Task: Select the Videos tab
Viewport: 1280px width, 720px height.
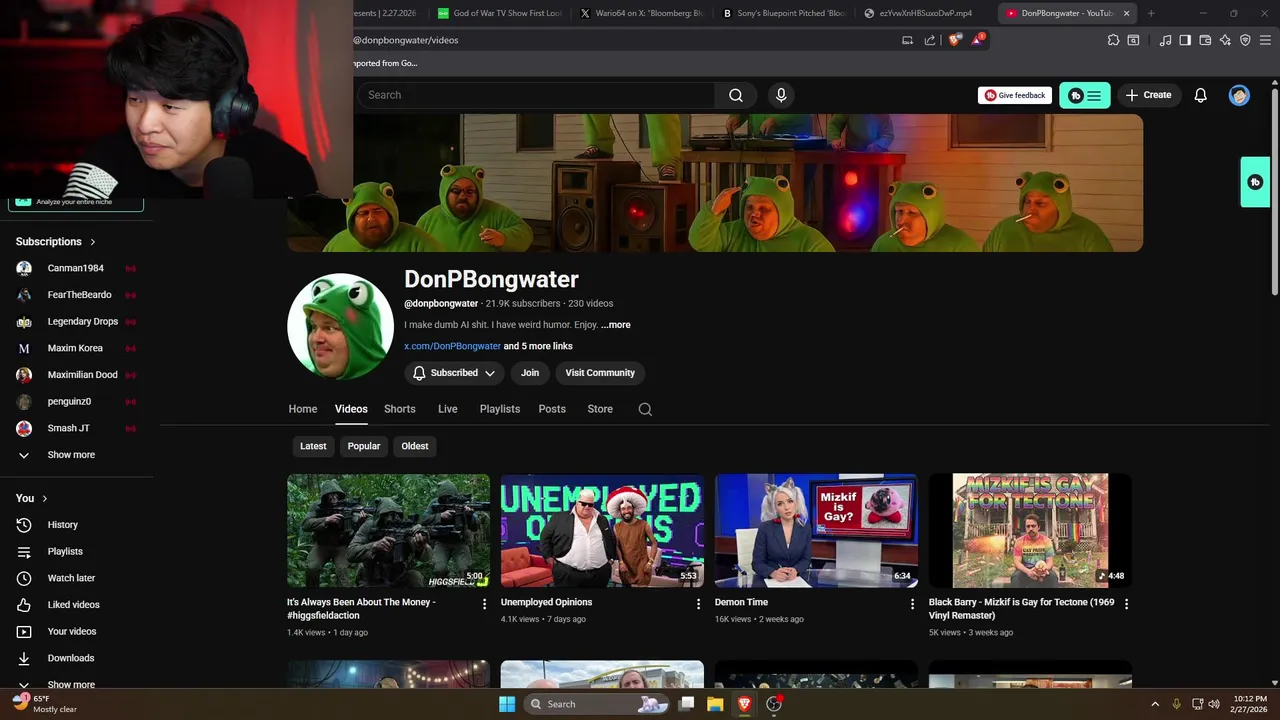Action: [x=351, y=409]
